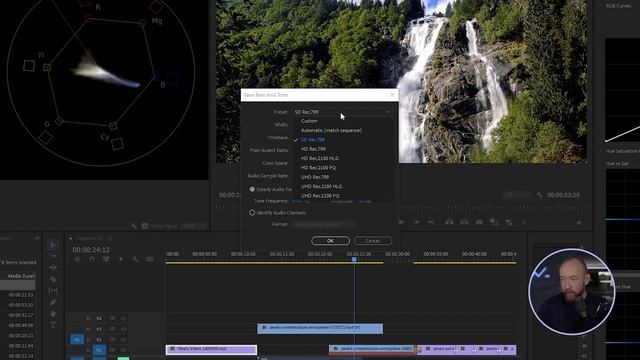Choose UHD Rec.2100 PQ preset
This screenshot has height=360, width=640.
pyautogui.click(x=320, y=196)
